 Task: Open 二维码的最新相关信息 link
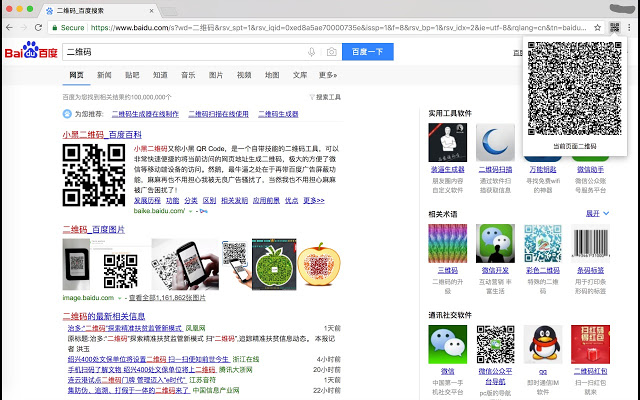click(104, 316)
